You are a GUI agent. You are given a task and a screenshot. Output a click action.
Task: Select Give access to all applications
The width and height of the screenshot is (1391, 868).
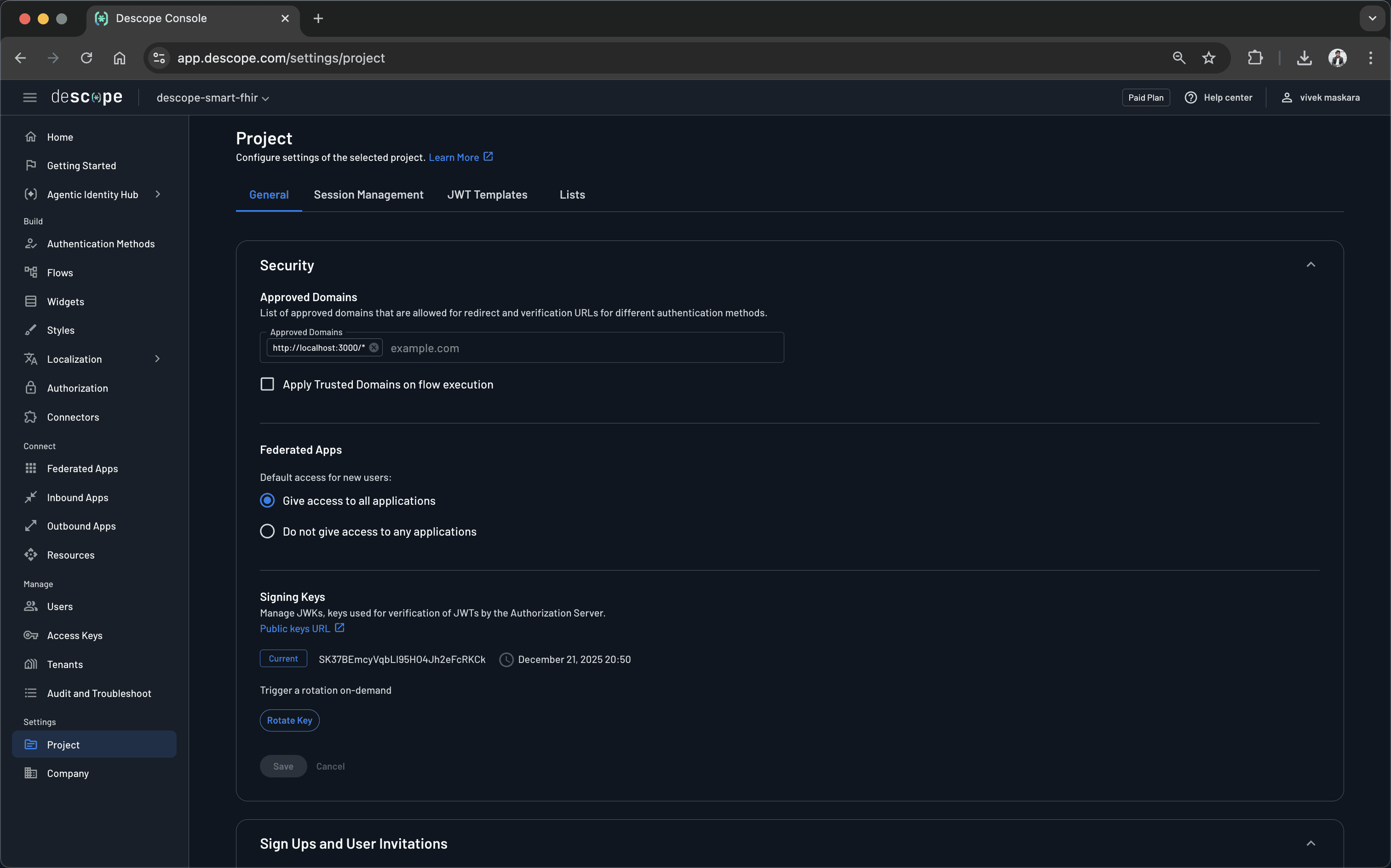coord(267,500)
